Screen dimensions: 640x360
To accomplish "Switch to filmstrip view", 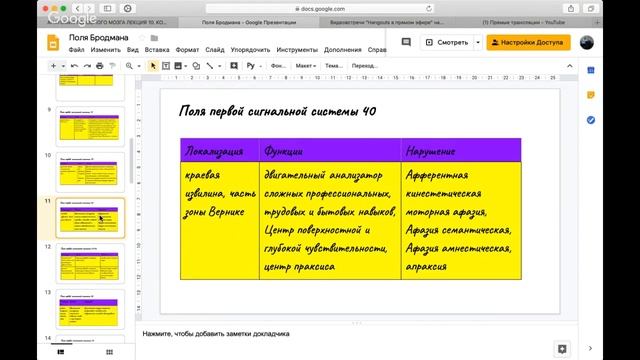I will click(61, 352).
